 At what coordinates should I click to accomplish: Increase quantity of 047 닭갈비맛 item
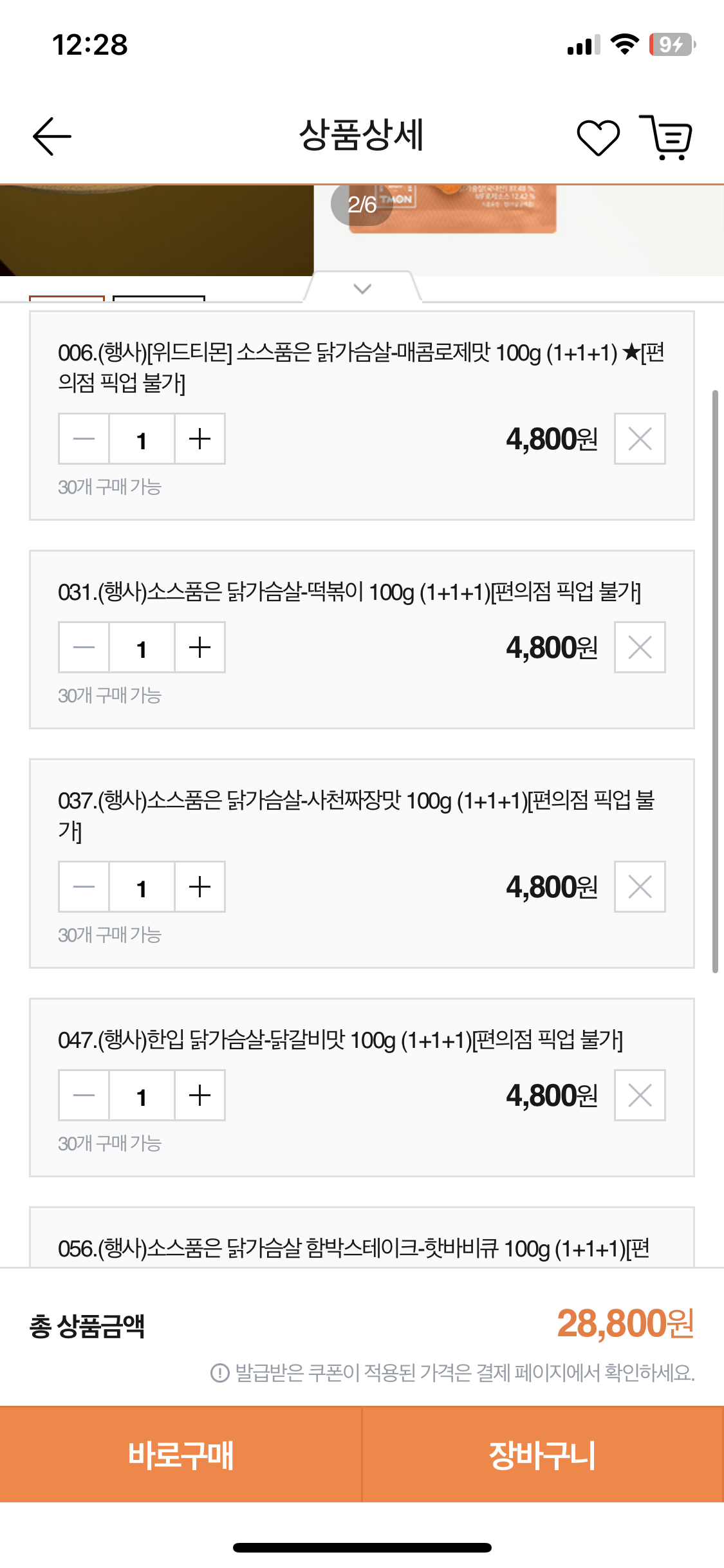pyautogui.click(x=200, y=1096)
